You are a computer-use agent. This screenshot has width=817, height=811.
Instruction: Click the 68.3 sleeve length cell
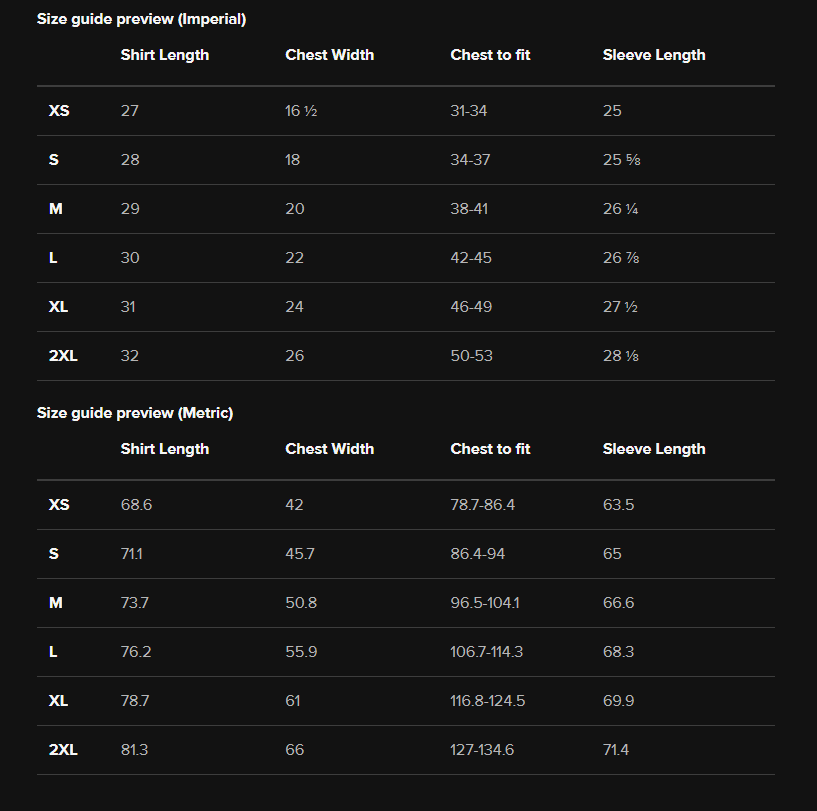pos(618,652)
